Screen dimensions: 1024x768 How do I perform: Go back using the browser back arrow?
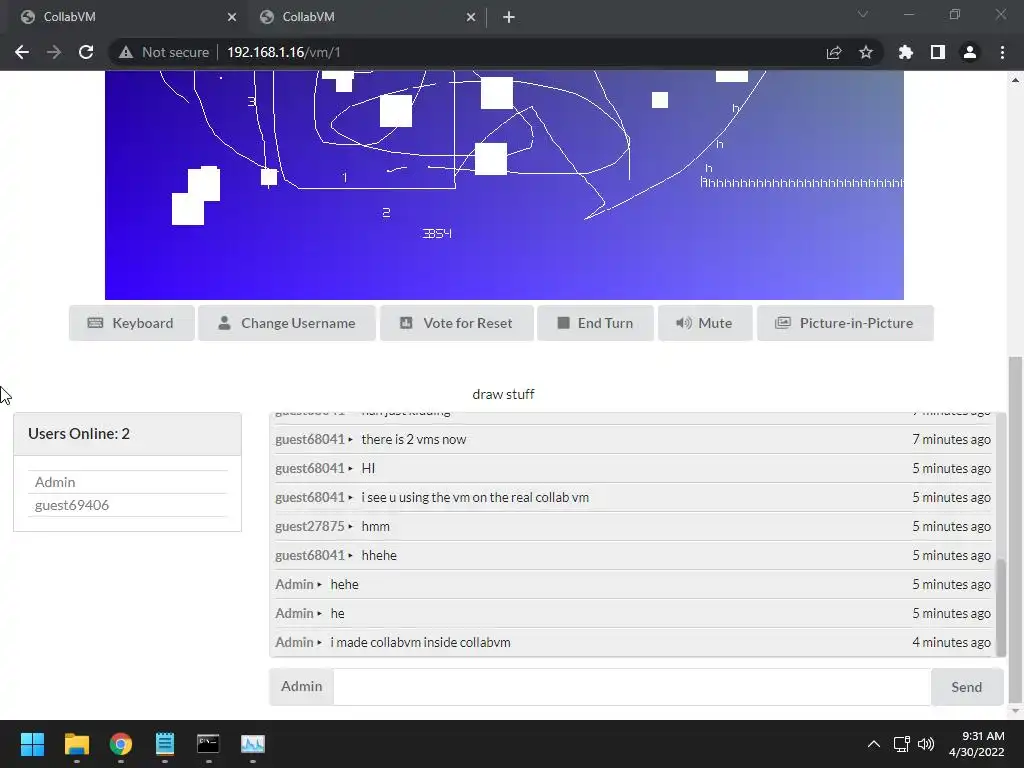coord(22,52)
